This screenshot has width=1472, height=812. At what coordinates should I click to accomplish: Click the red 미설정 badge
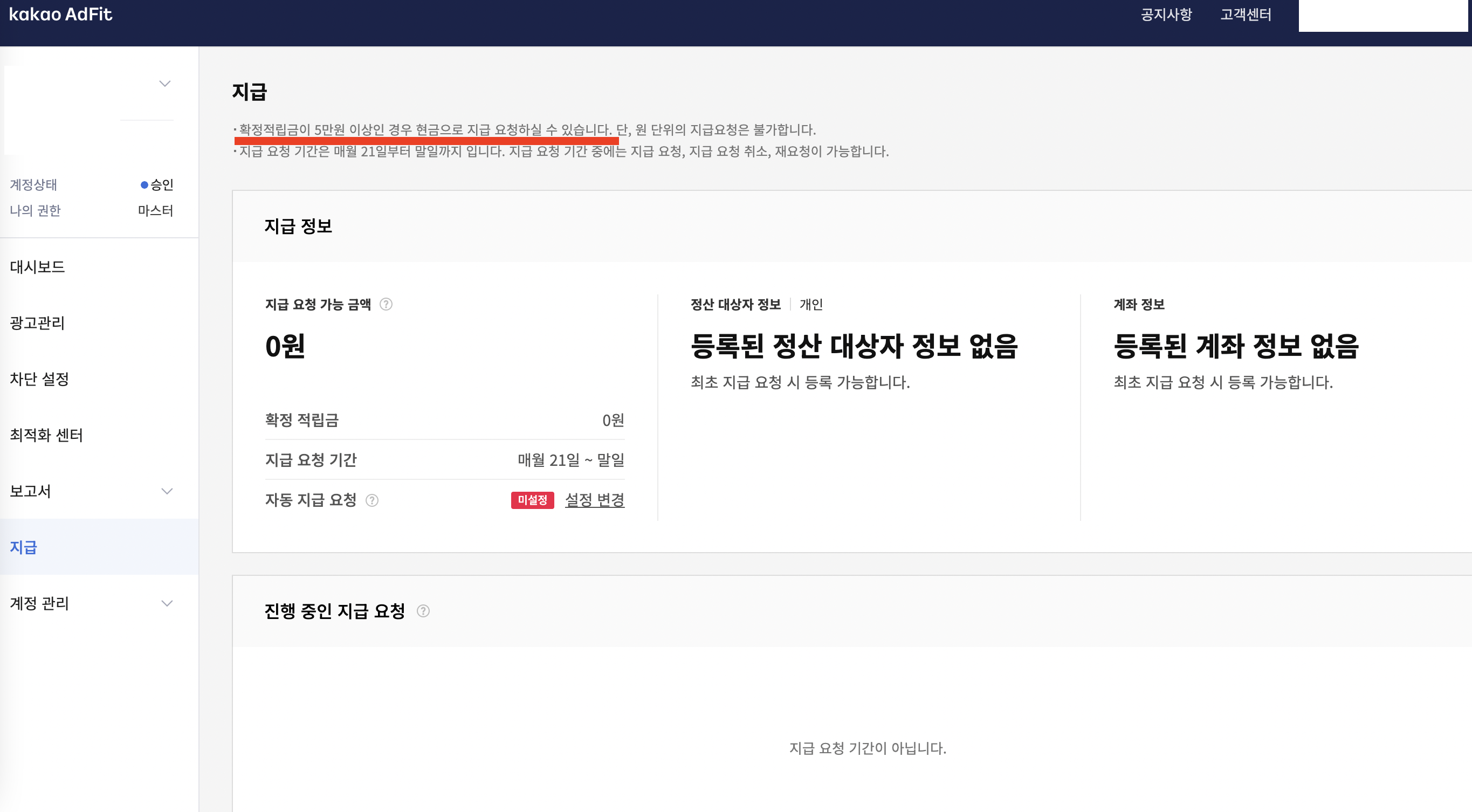(532, 500)
